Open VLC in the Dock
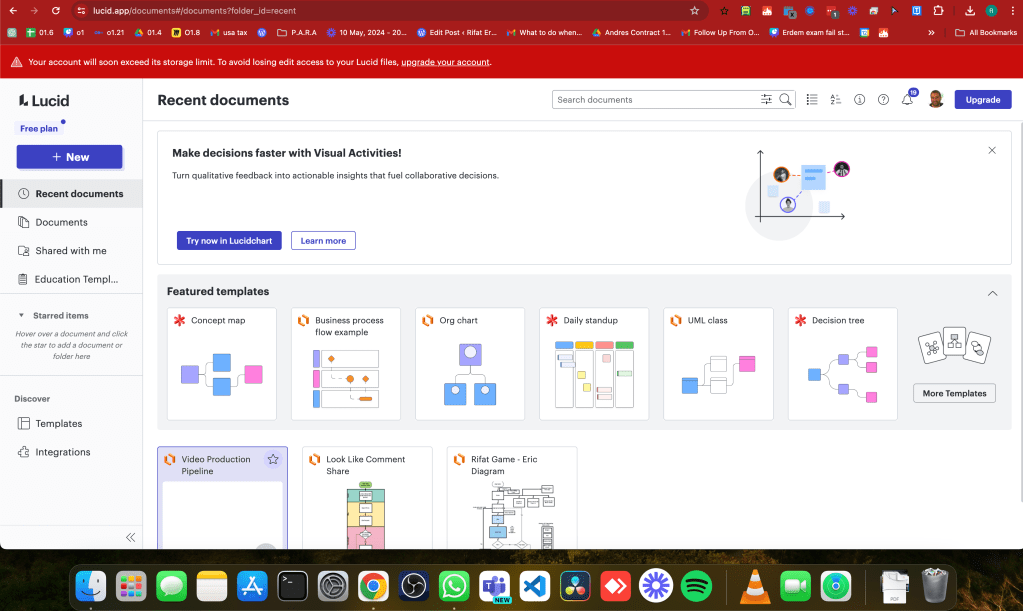The height and width of the screenshot is (611, 1023). tap(755, 586)
